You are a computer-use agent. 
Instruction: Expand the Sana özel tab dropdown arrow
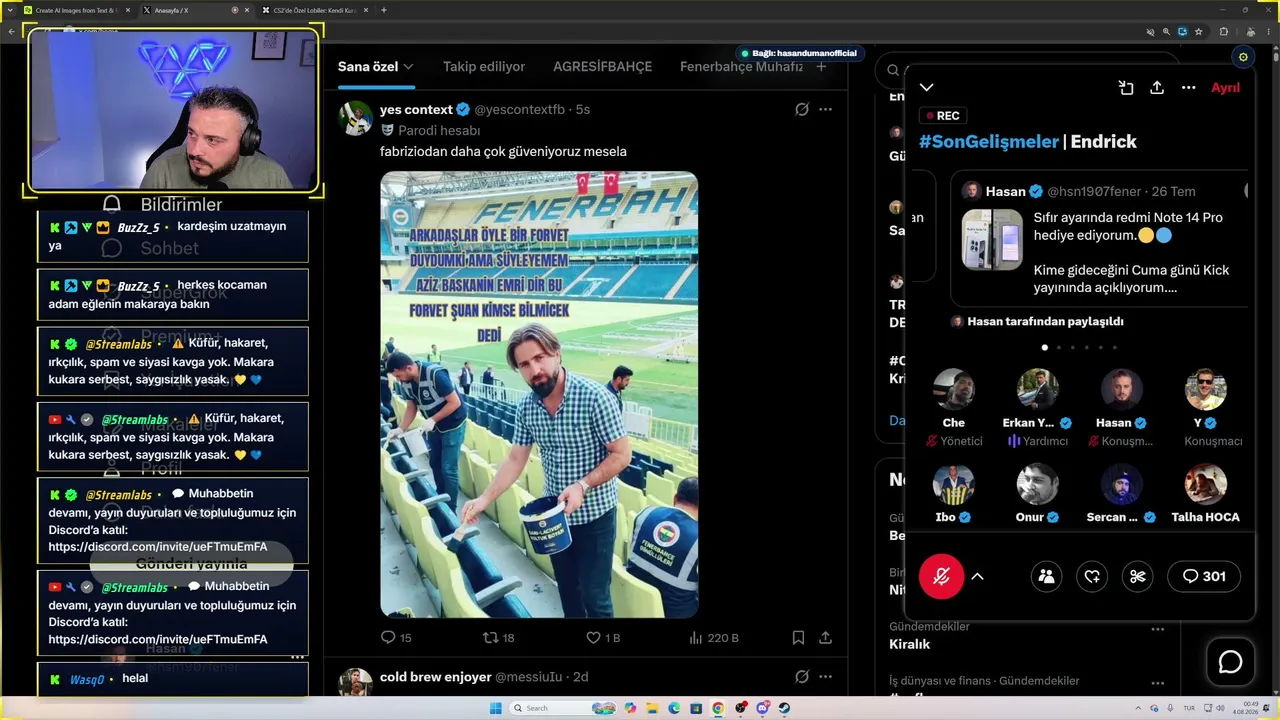[408, 67]
